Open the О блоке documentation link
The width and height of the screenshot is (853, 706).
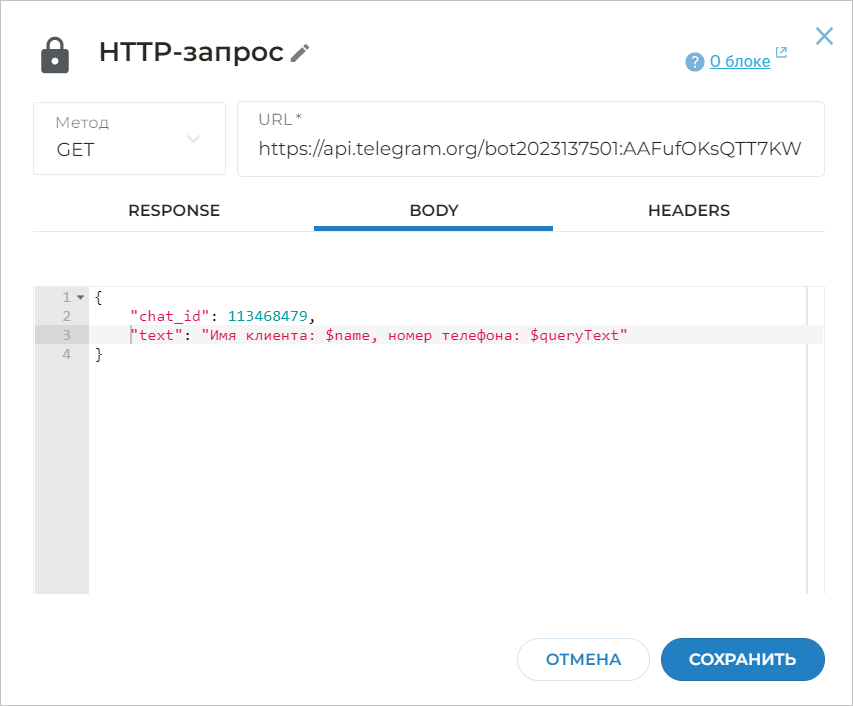[741, 60]
